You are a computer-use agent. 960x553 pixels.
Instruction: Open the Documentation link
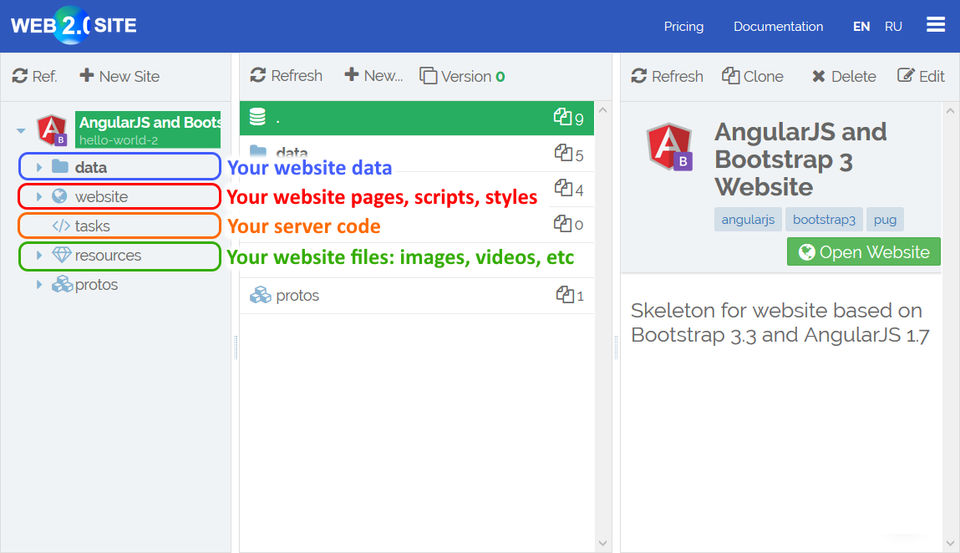(x=778, y=26)
